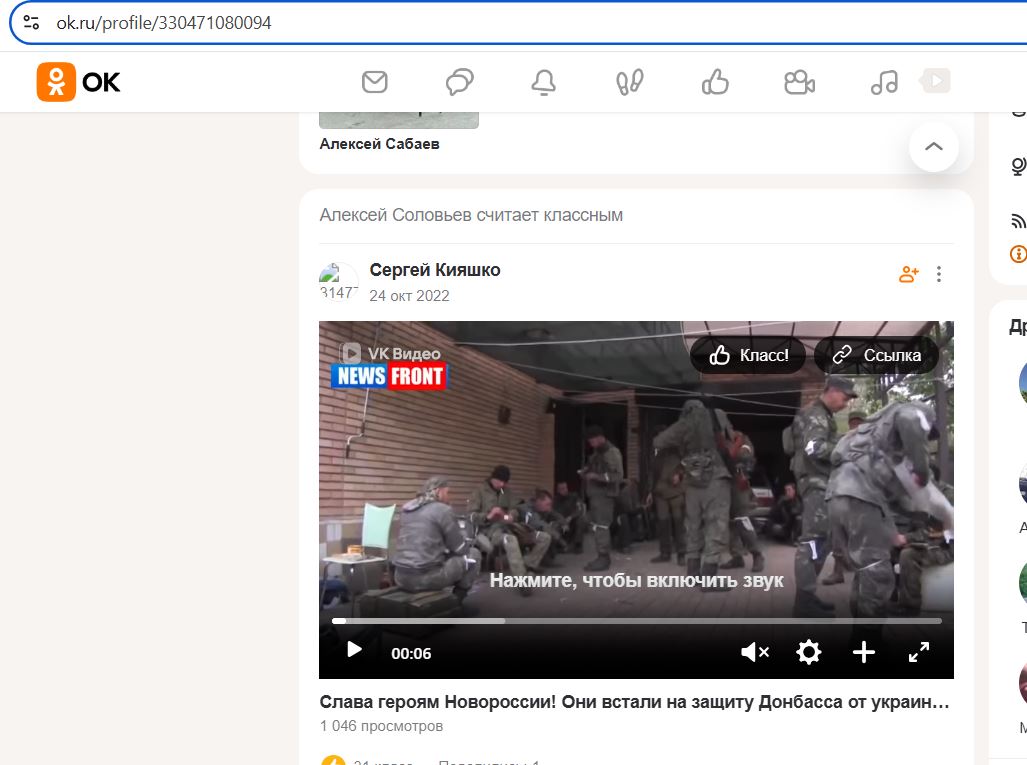Image resolution: width=1027 pixels, height=765 pixels.
Task: Seek on the video progress bar
Action: 637,620
